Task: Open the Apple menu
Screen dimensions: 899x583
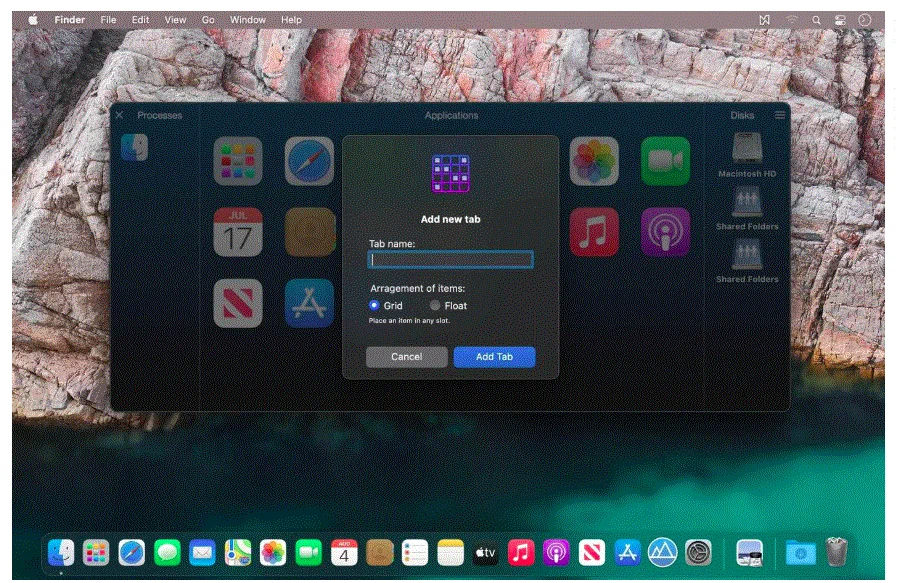Action: (33, 19)
